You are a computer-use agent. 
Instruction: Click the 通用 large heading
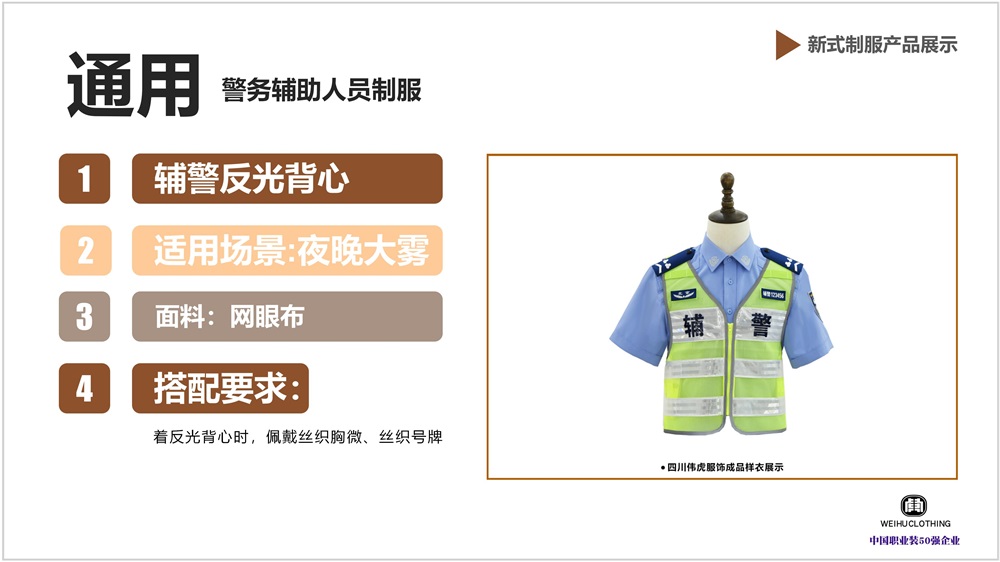coord(133,85)
